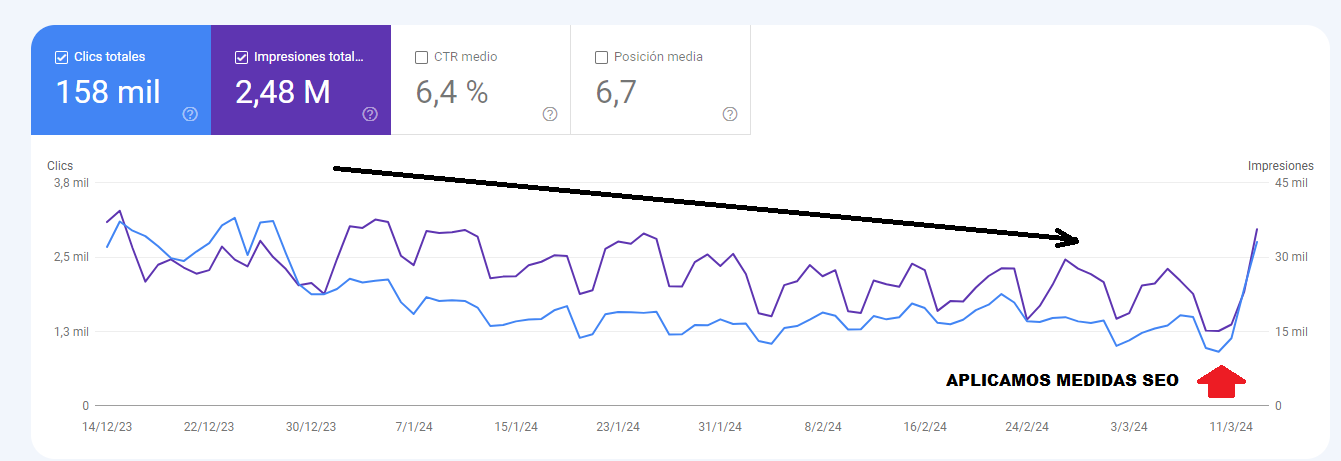
Task: Click the Clics axis title
Action: pyautogui.click(x=60, y=166)
